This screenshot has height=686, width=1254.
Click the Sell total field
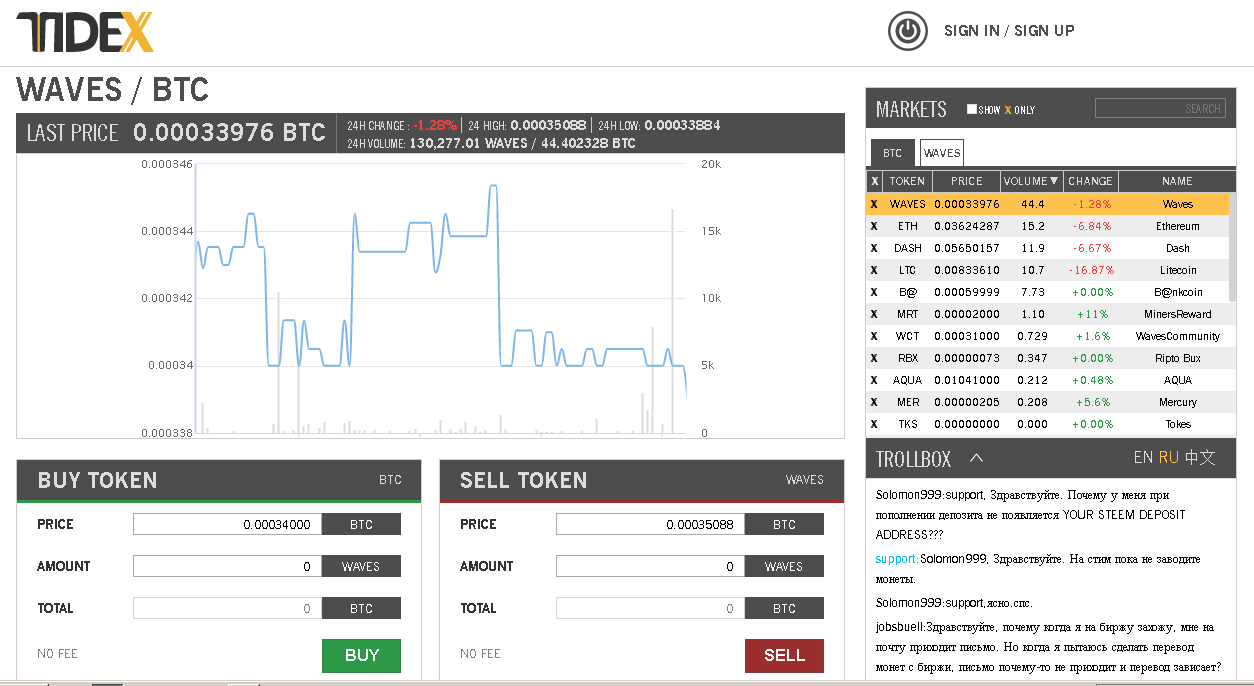click(x=650, y=608)
